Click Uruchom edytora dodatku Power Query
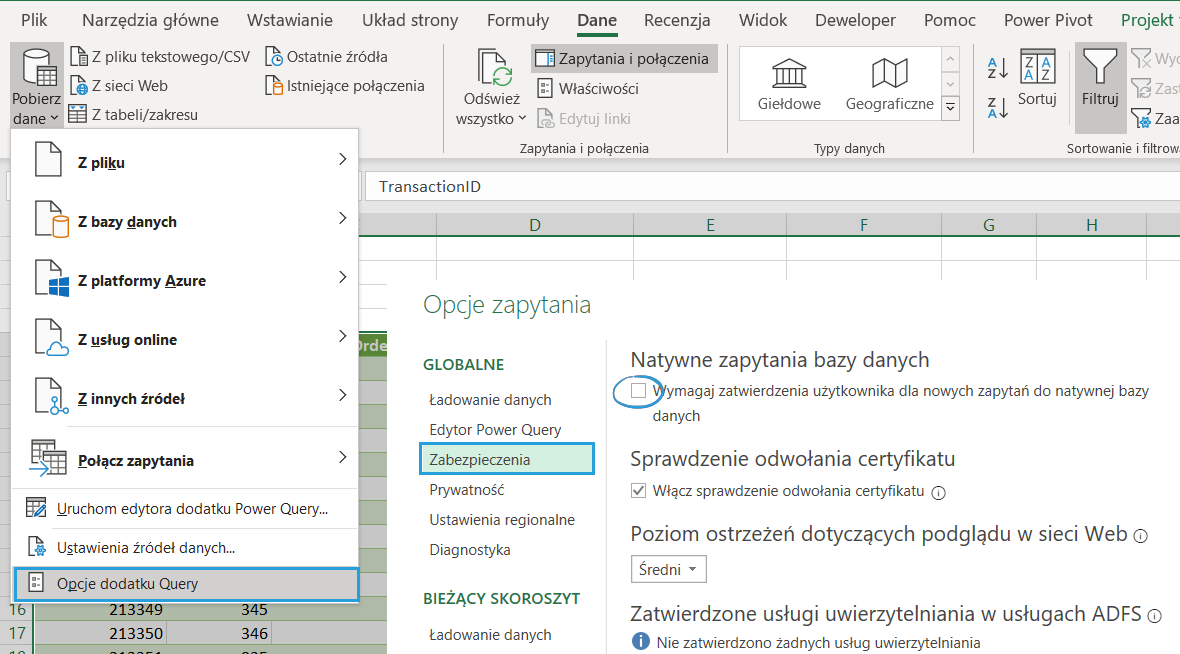 tap(192, 509)
